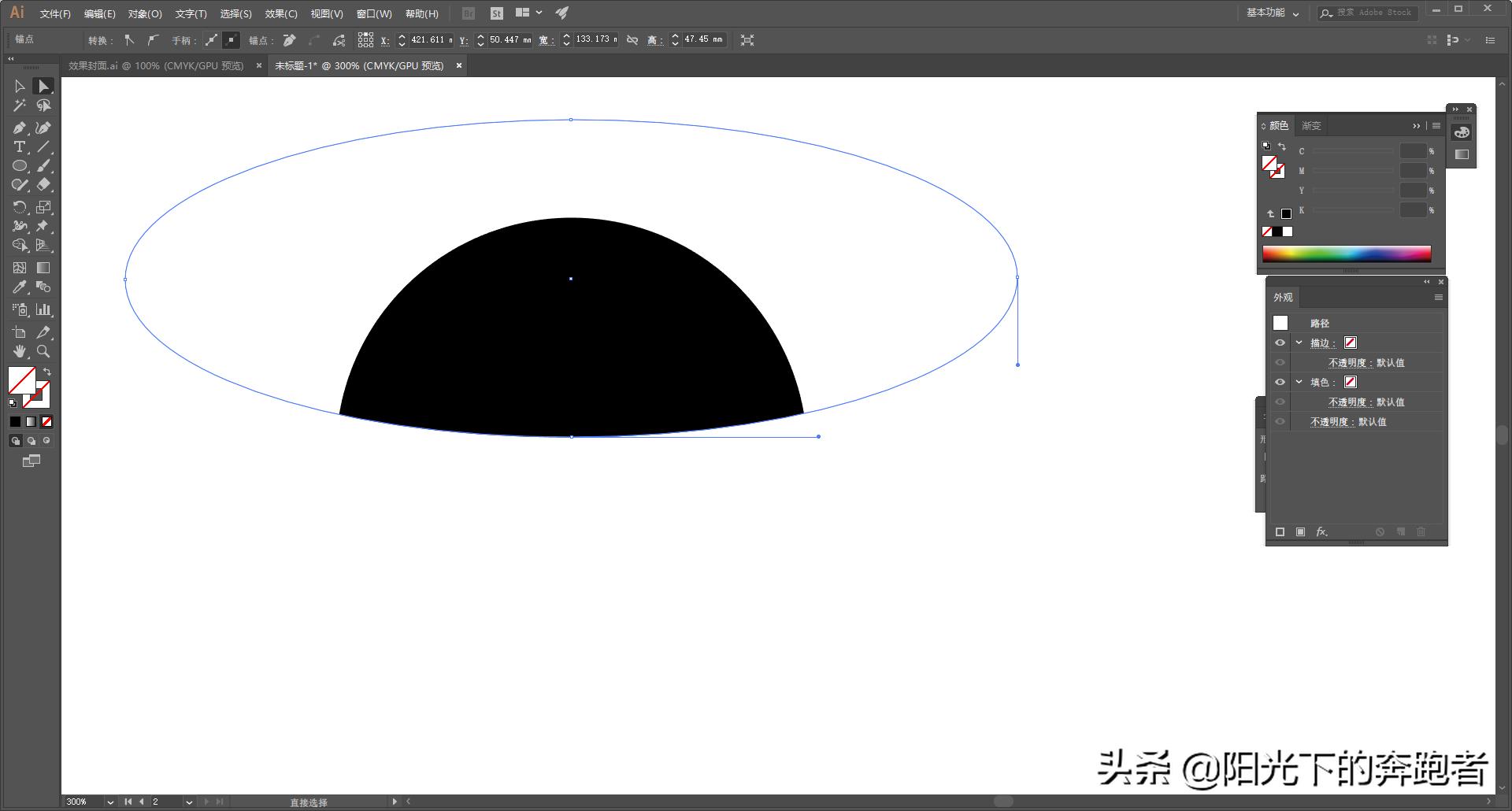The image size is (1512, 811).
Task: Select the Pen tool
Action: click(20, 128)
